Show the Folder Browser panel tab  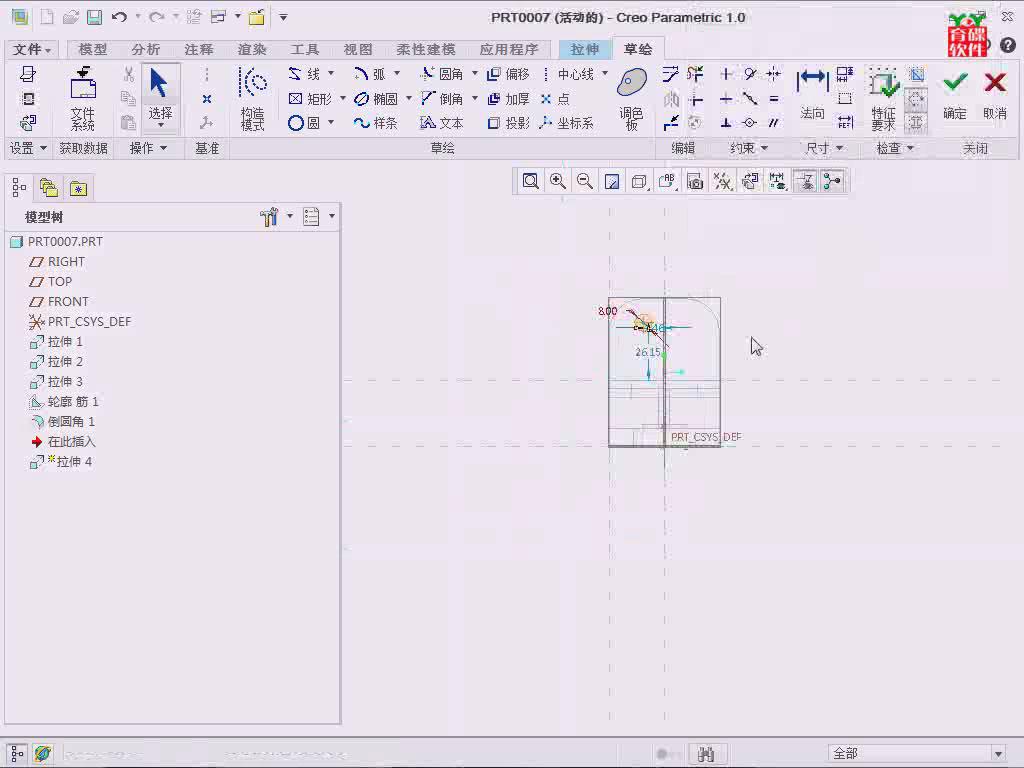tap(49, 189)
